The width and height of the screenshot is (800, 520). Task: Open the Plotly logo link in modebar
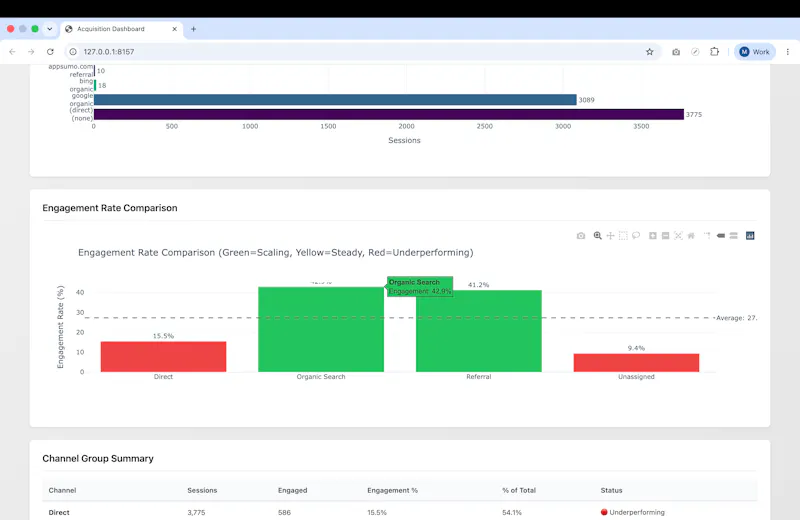750,236
